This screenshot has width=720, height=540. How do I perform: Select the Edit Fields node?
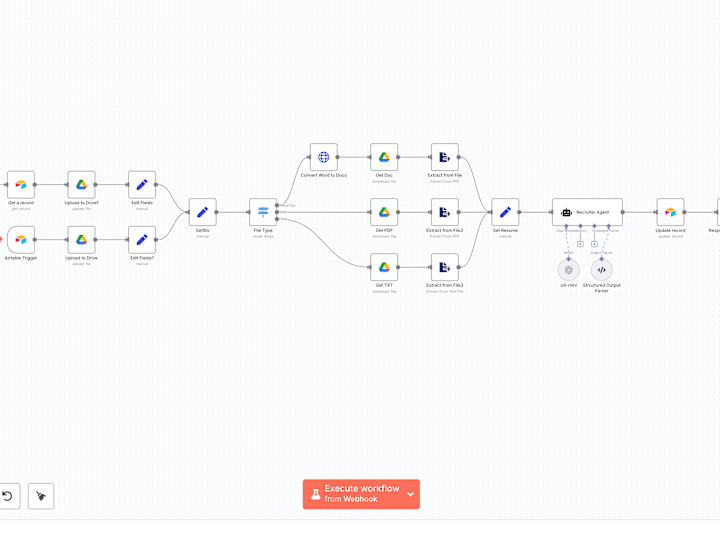[142, 185]
